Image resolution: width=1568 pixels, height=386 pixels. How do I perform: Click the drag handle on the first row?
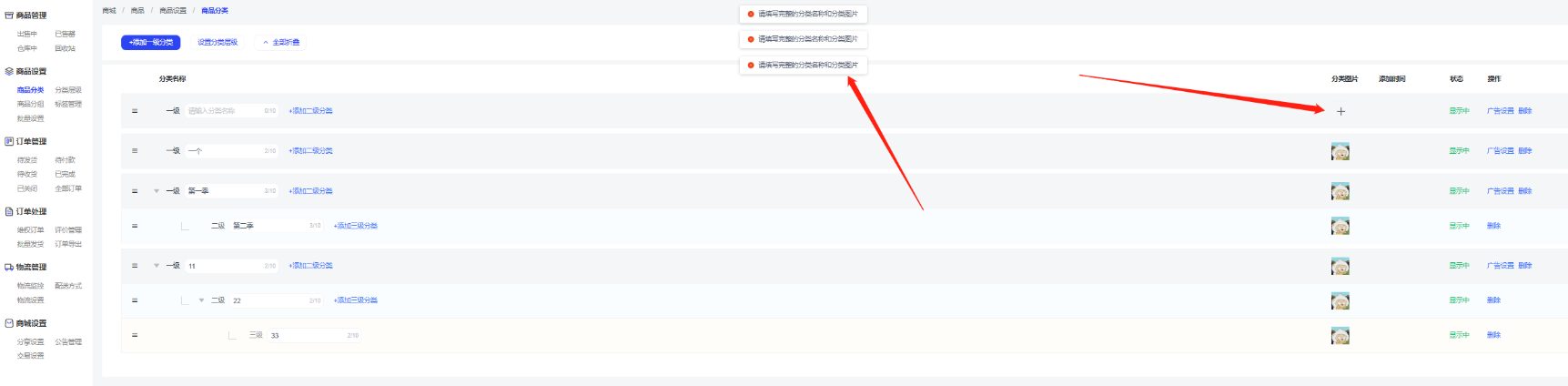(x=135, y=111)
